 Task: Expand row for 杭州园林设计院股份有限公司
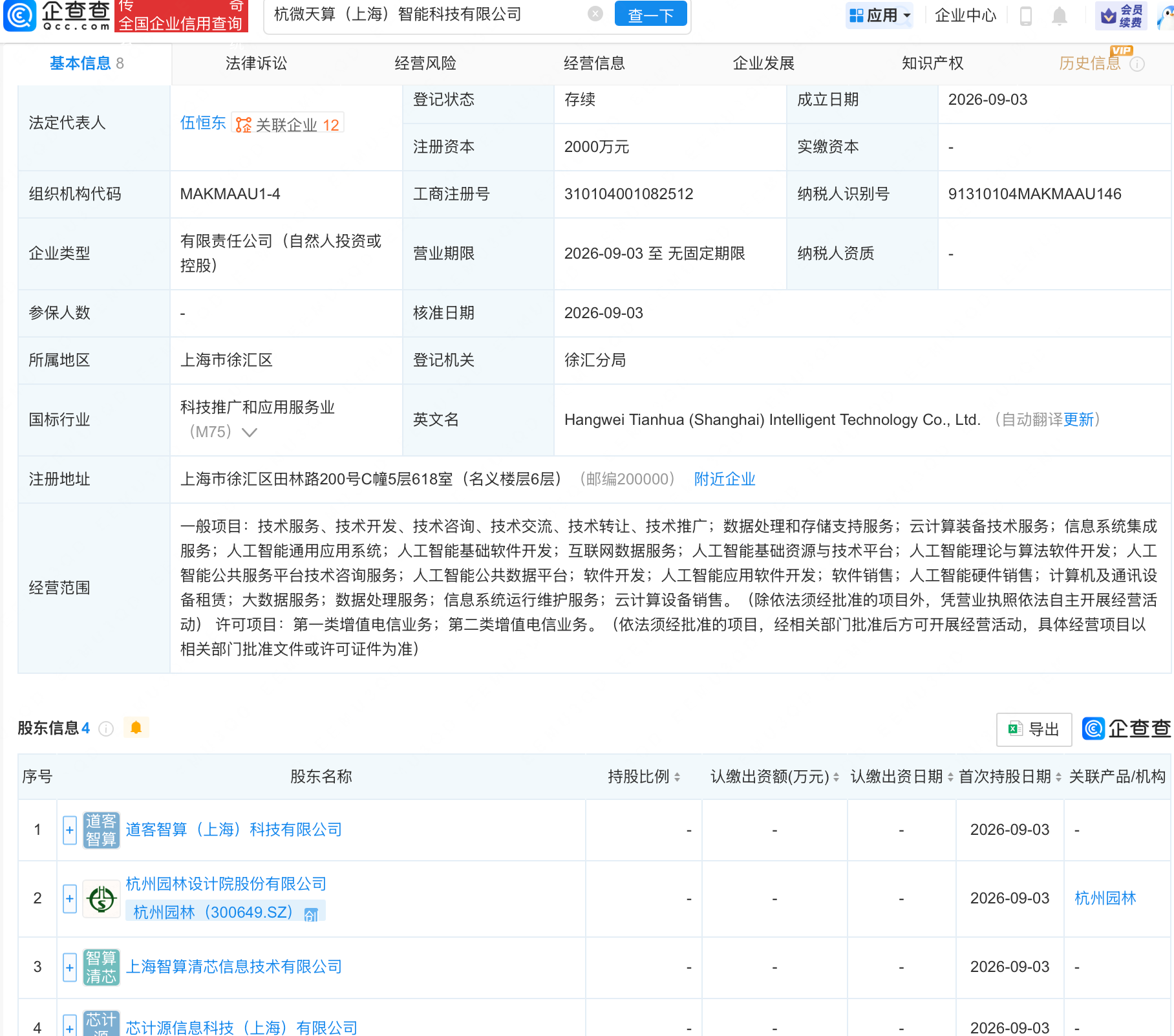70,898
